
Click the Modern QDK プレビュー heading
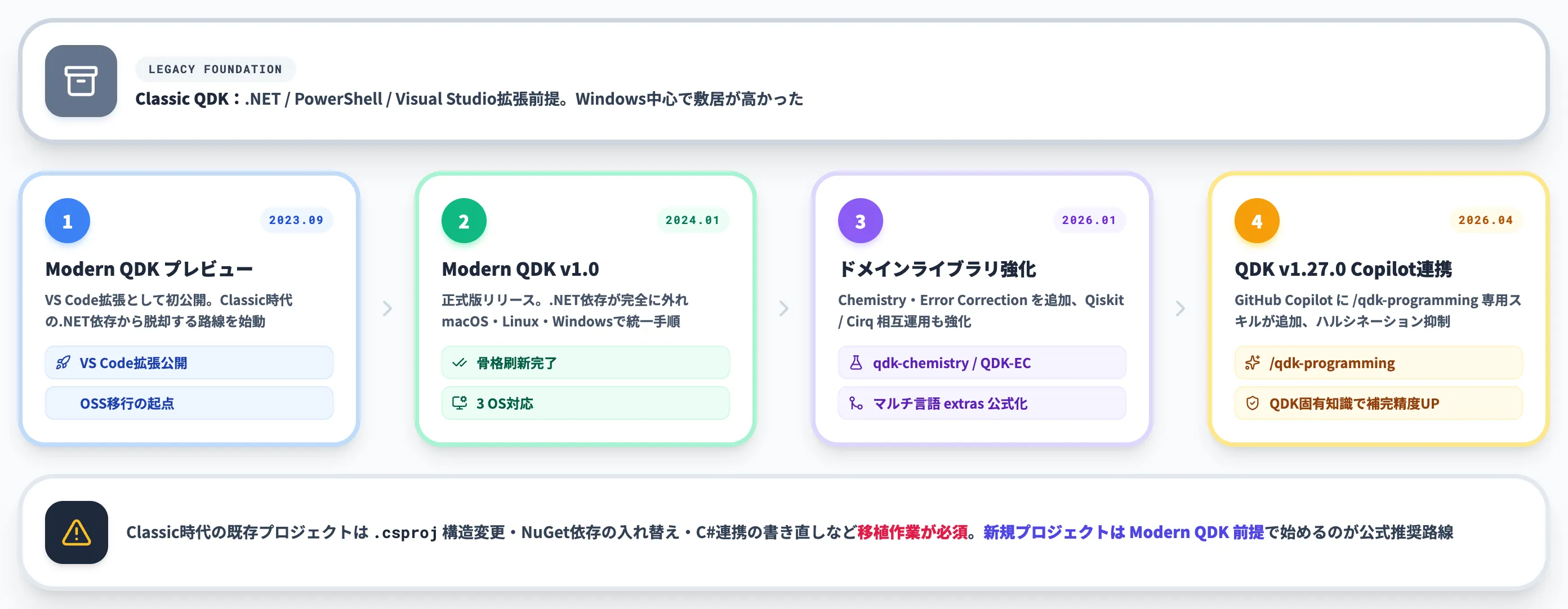(149, 269)
